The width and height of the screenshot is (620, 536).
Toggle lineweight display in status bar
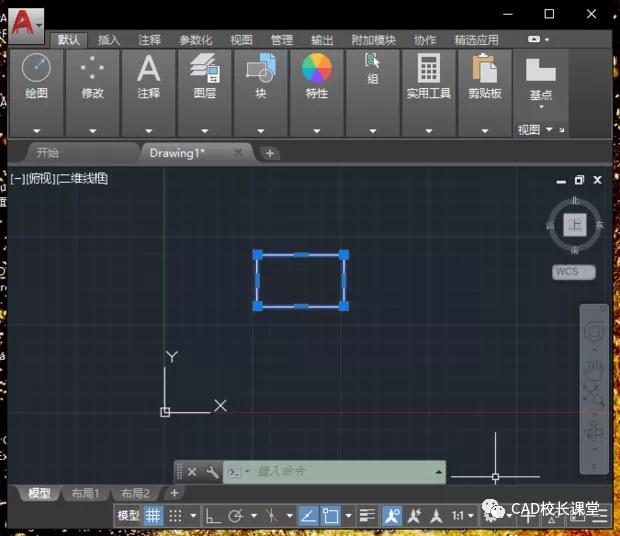[x=367, y=516]
